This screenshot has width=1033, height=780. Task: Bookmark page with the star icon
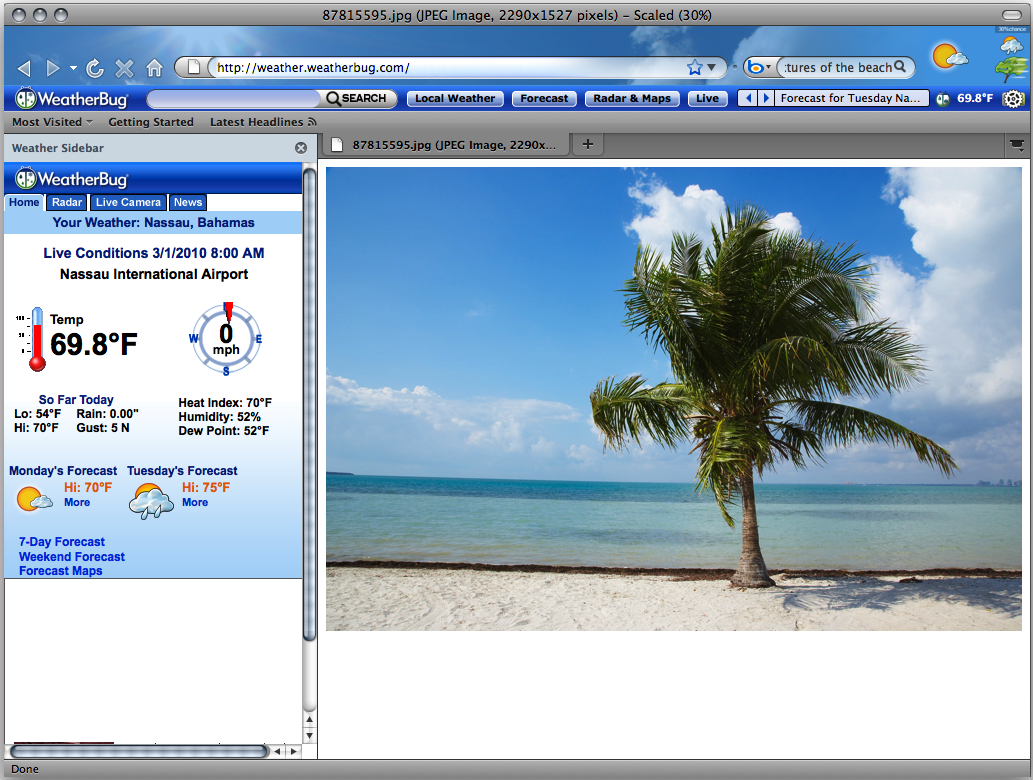694,67
